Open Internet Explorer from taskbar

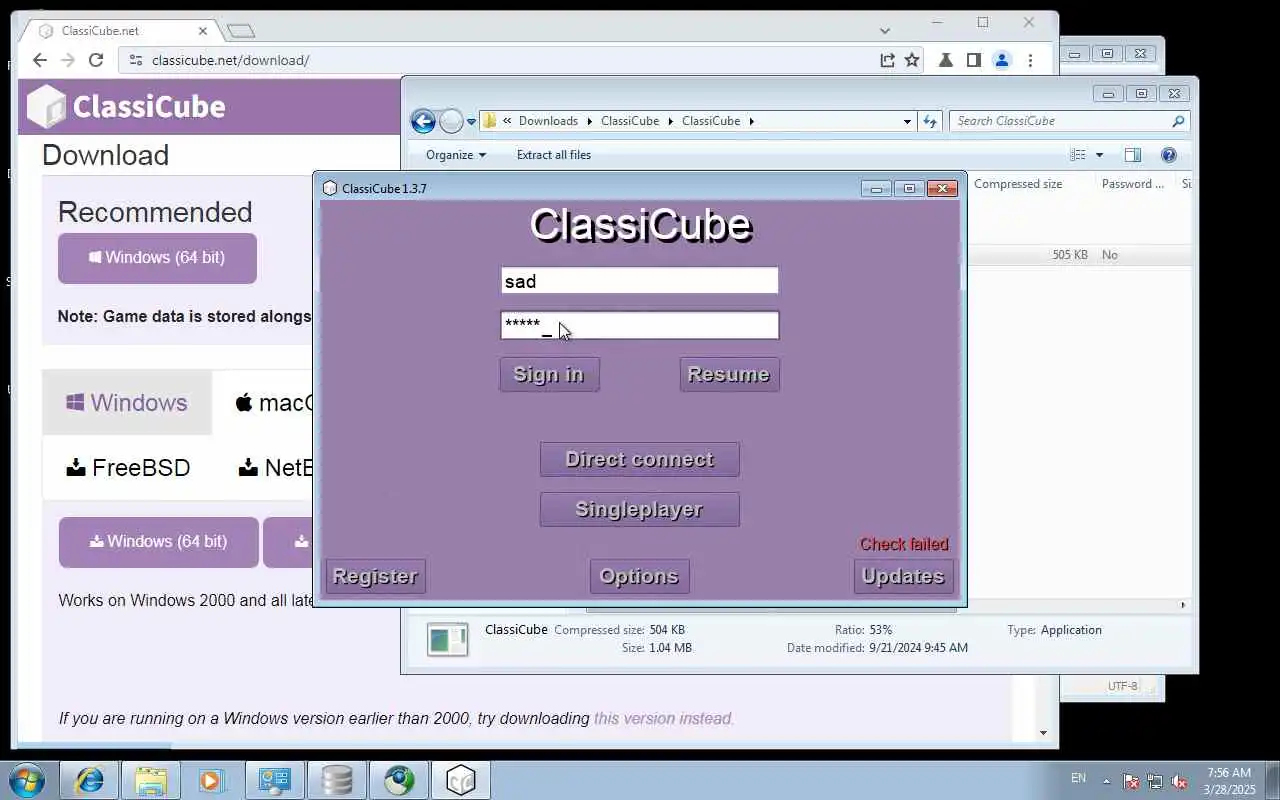(89, 780)
